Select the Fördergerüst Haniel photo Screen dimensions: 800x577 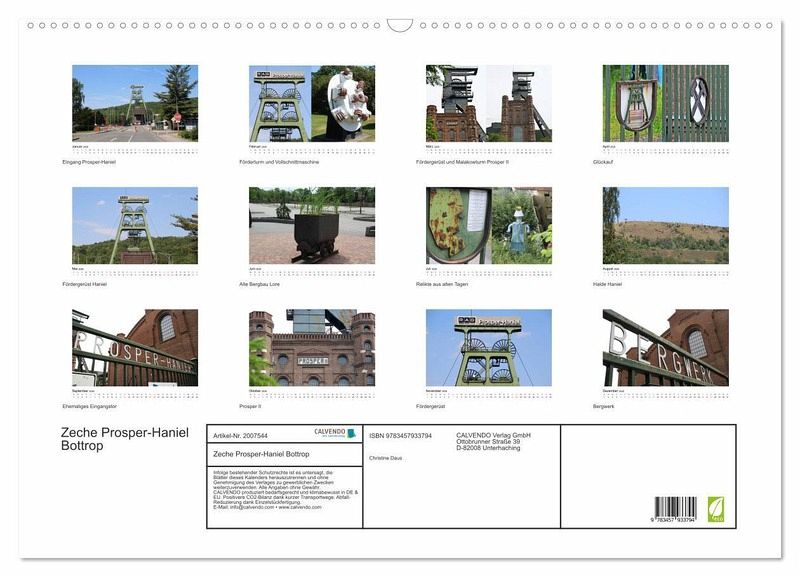135,225
